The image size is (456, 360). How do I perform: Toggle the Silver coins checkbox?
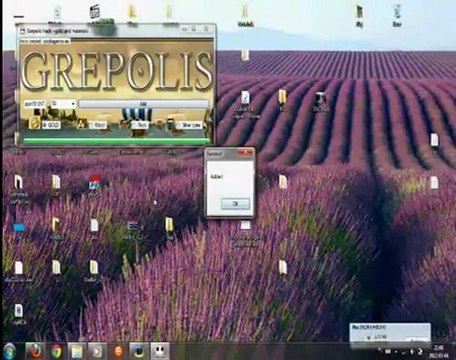coord(189,125)
